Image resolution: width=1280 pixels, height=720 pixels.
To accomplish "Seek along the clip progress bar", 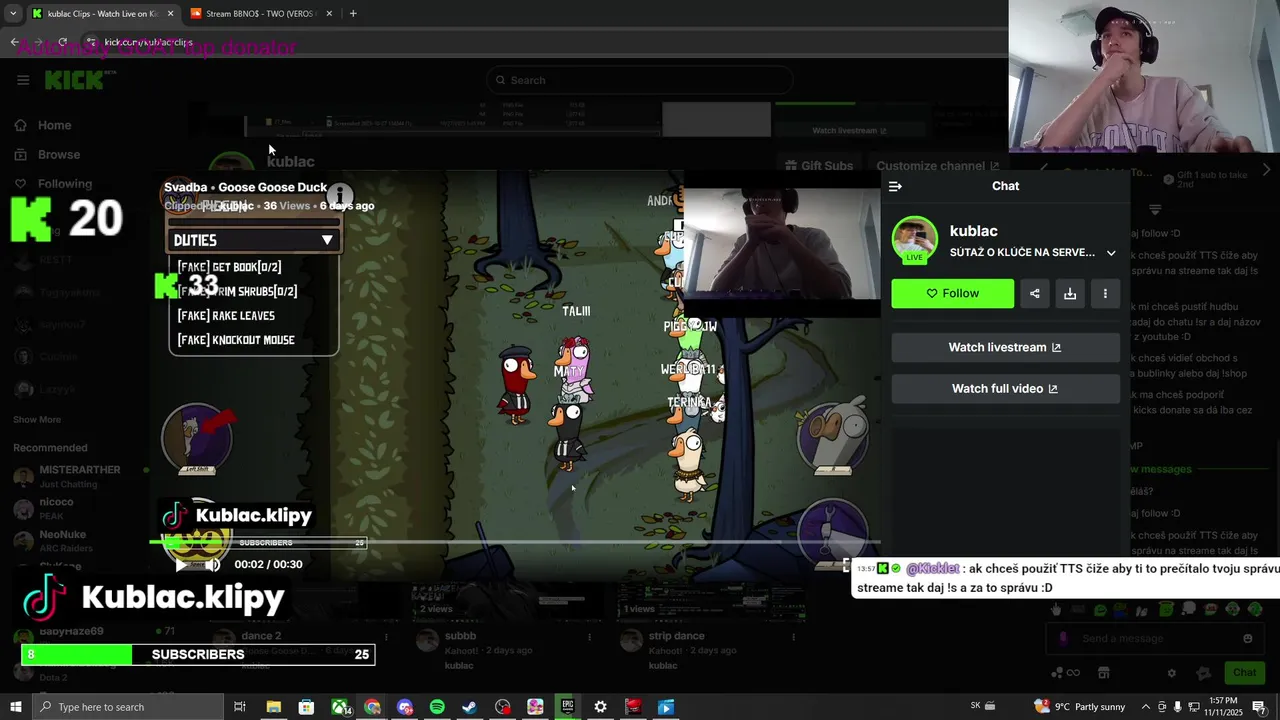I will point(515,543).
